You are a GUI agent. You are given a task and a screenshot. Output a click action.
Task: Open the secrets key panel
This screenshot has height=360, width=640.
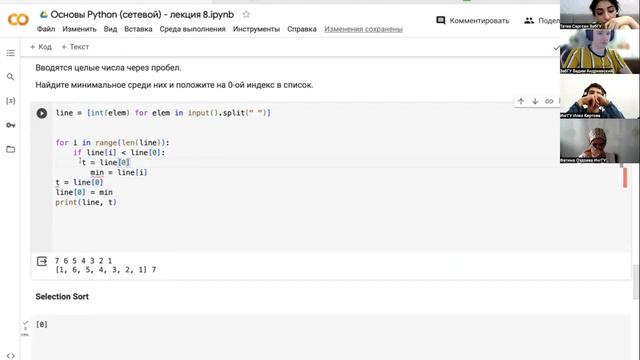(11, 125)
